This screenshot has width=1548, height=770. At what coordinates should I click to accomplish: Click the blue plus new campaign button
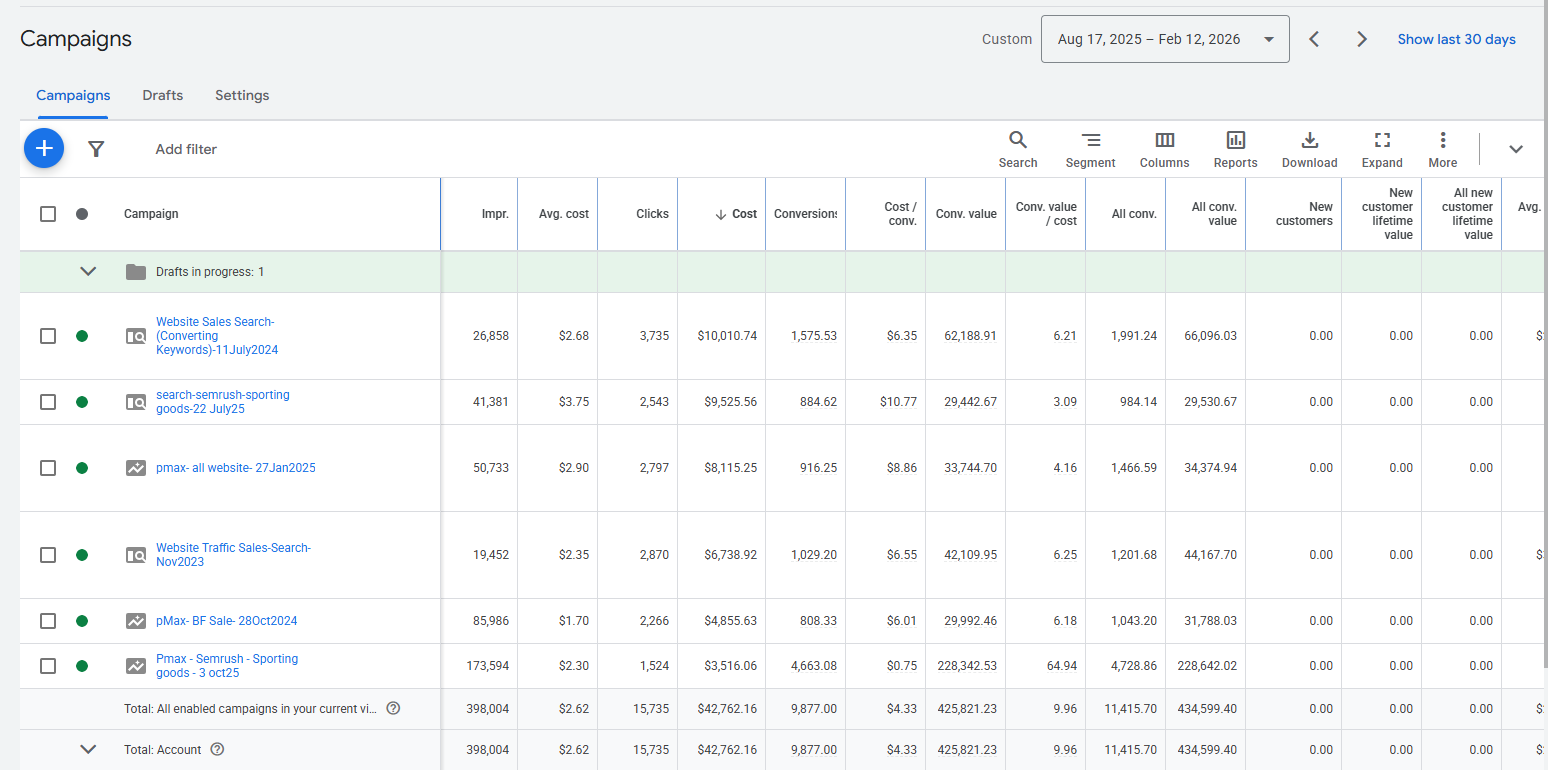(x=44, y=149)
